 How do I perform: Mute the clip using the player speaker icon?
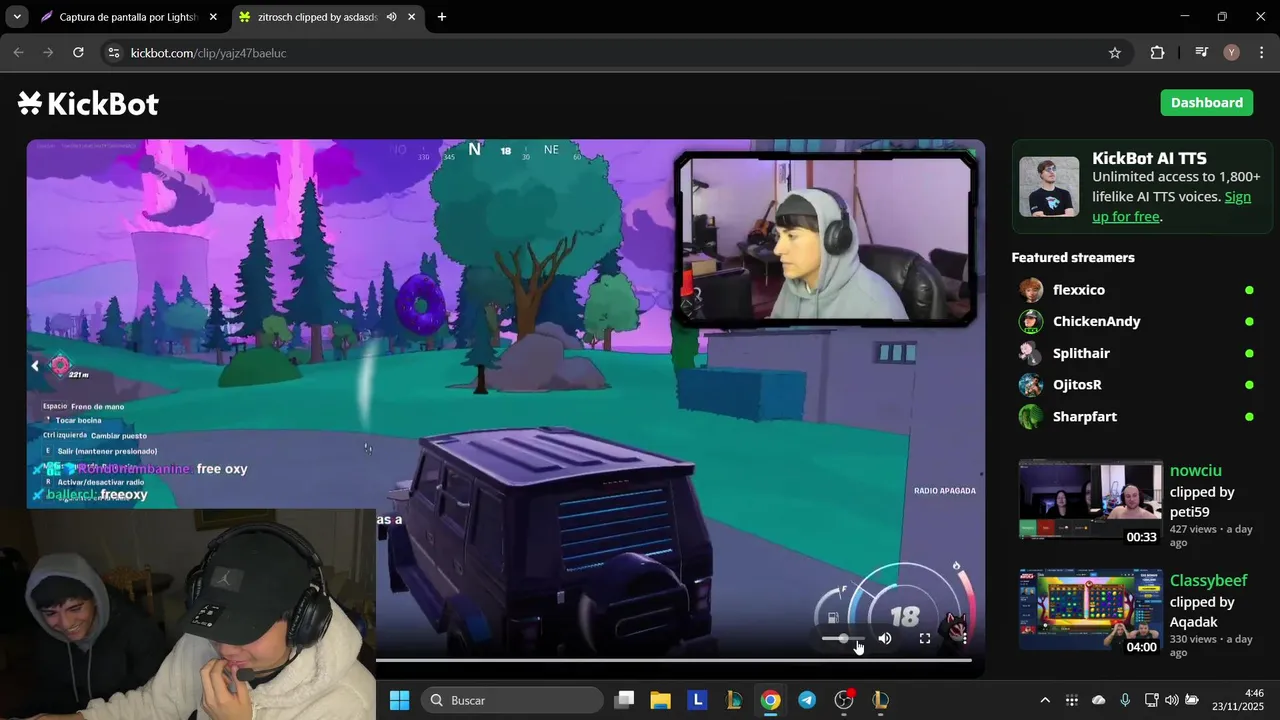[885, 638]
